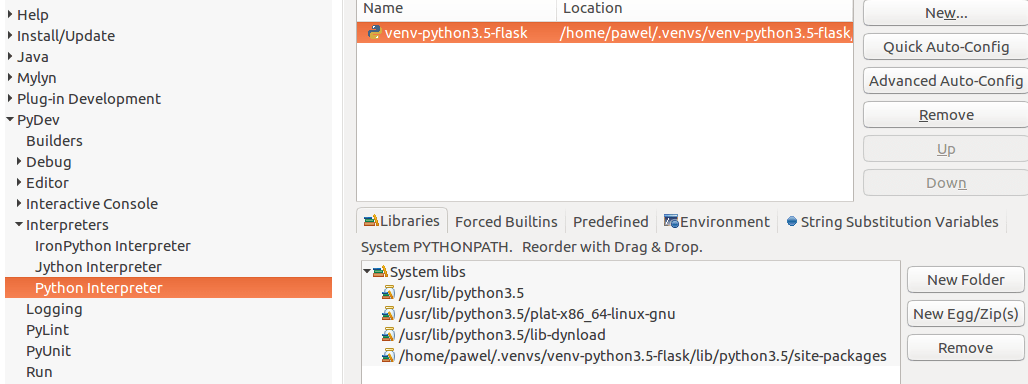Expand the Install/Update category

pyautogui.click(x=10, y=35)
